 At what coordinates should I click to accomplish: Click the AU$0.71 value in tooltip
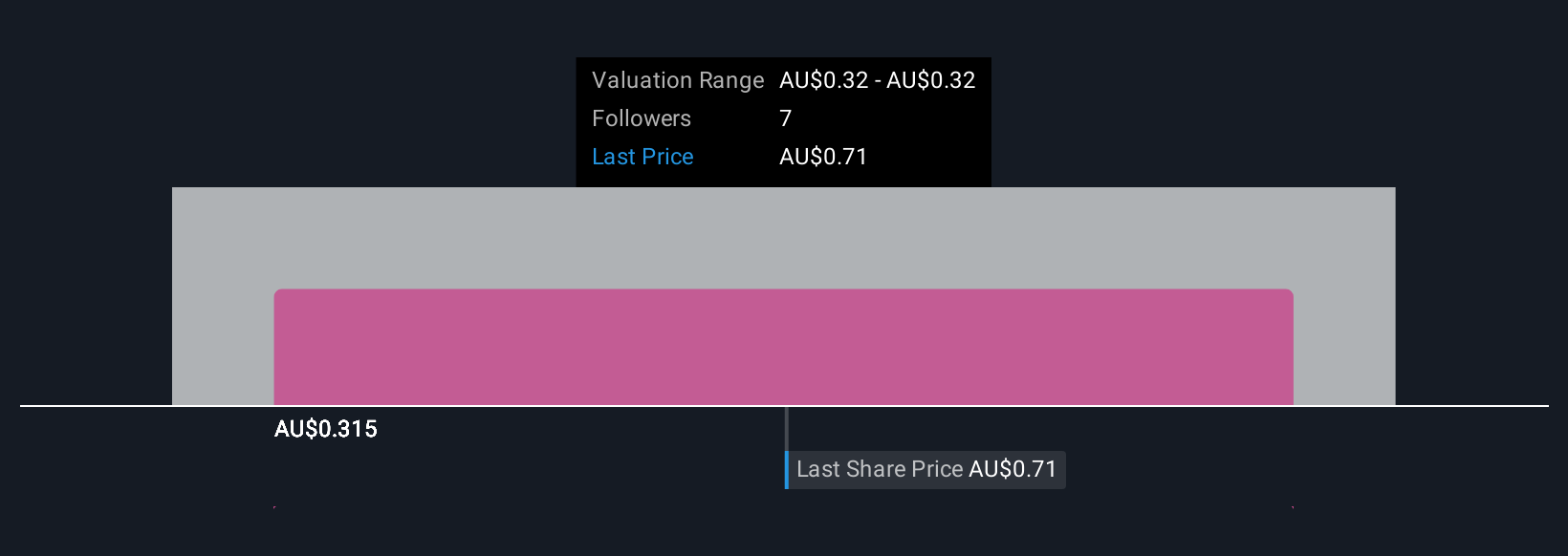click(823, 157)
